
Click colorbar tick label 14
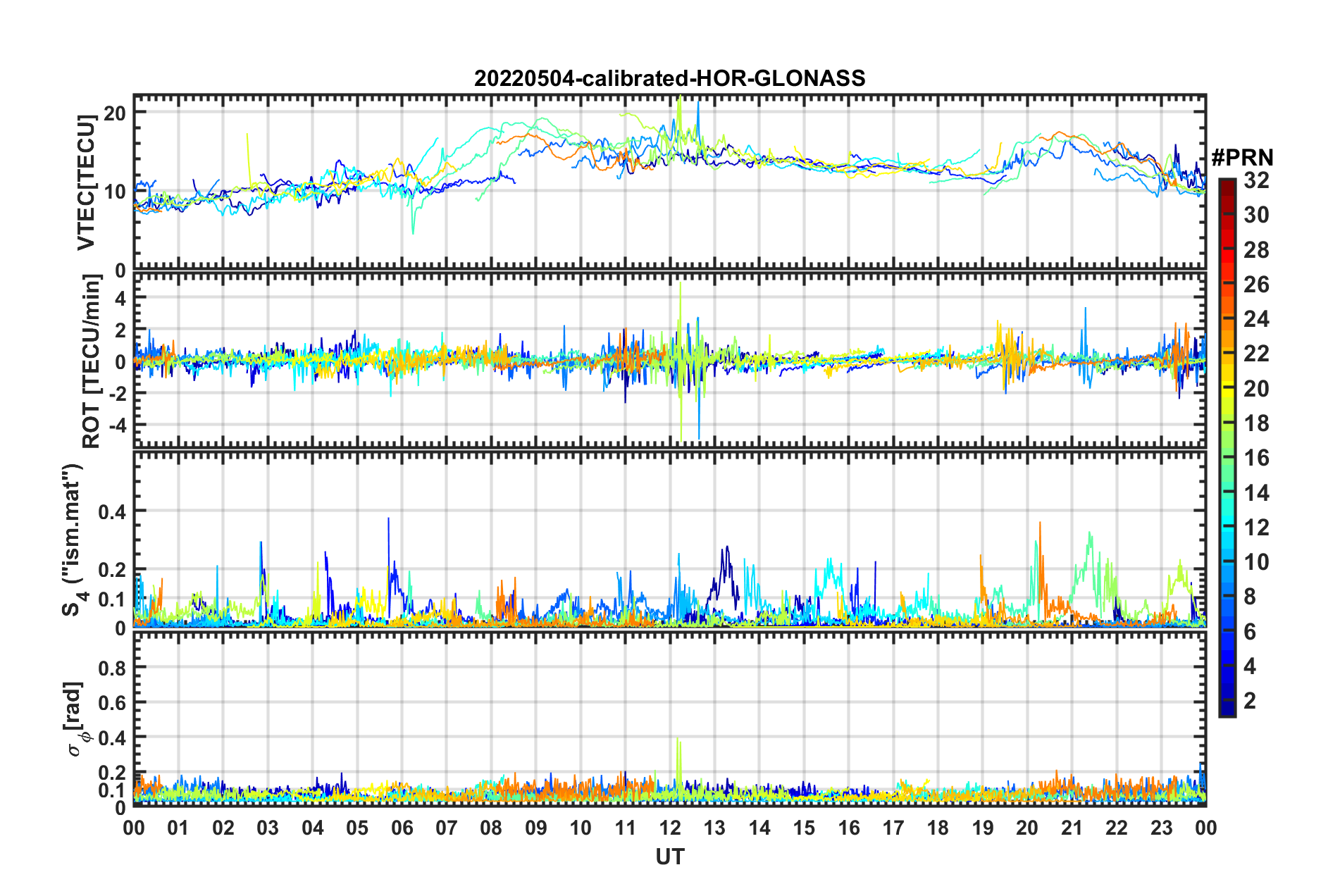1256,493
